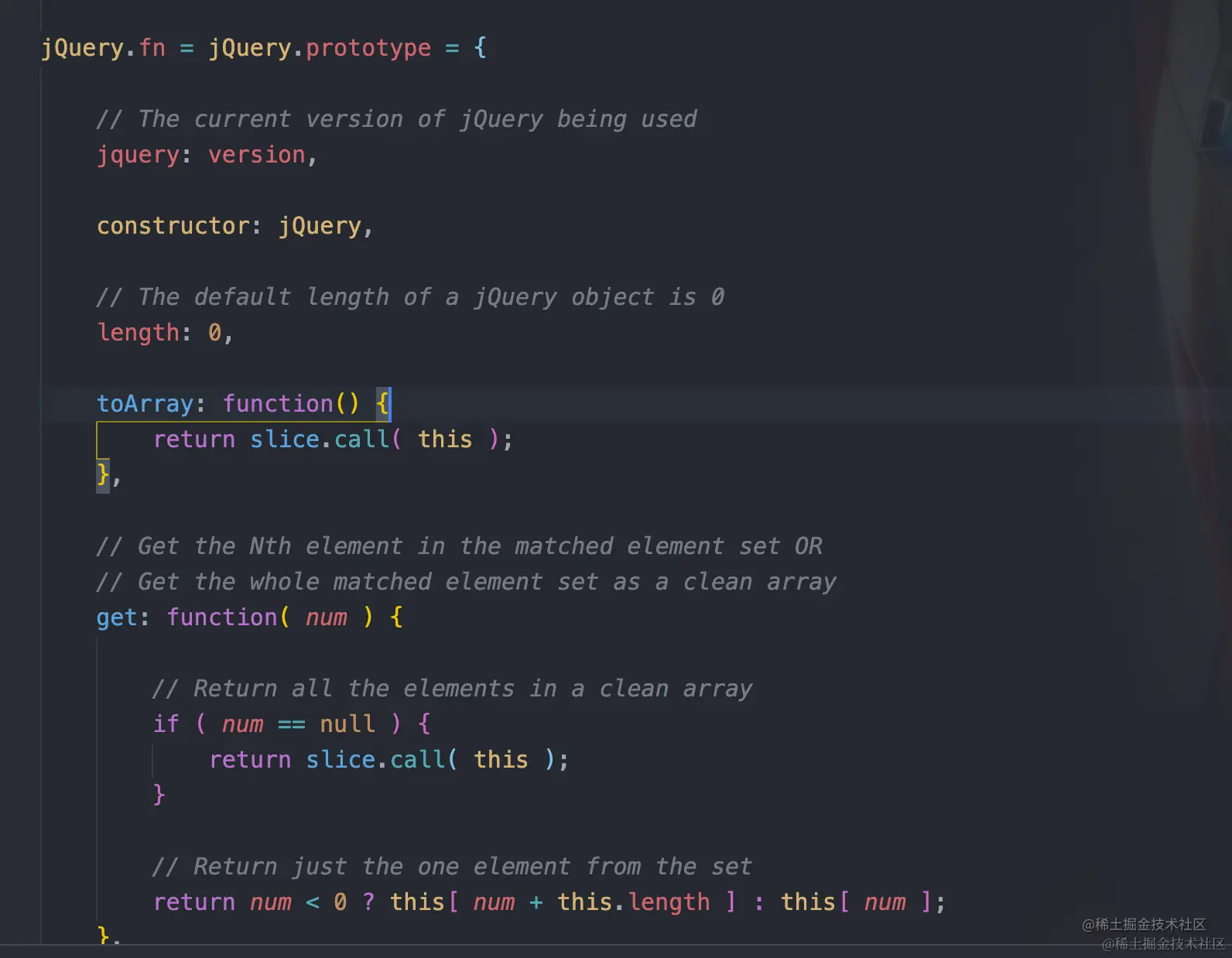Click the 'toArray' method name
Screen dimensions: 1232x958
click(145, 404)
